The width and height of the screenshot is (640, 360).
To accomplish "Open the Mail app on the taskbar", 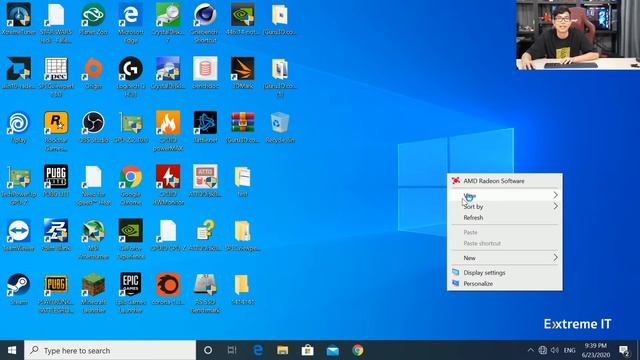I will point(333,350).
